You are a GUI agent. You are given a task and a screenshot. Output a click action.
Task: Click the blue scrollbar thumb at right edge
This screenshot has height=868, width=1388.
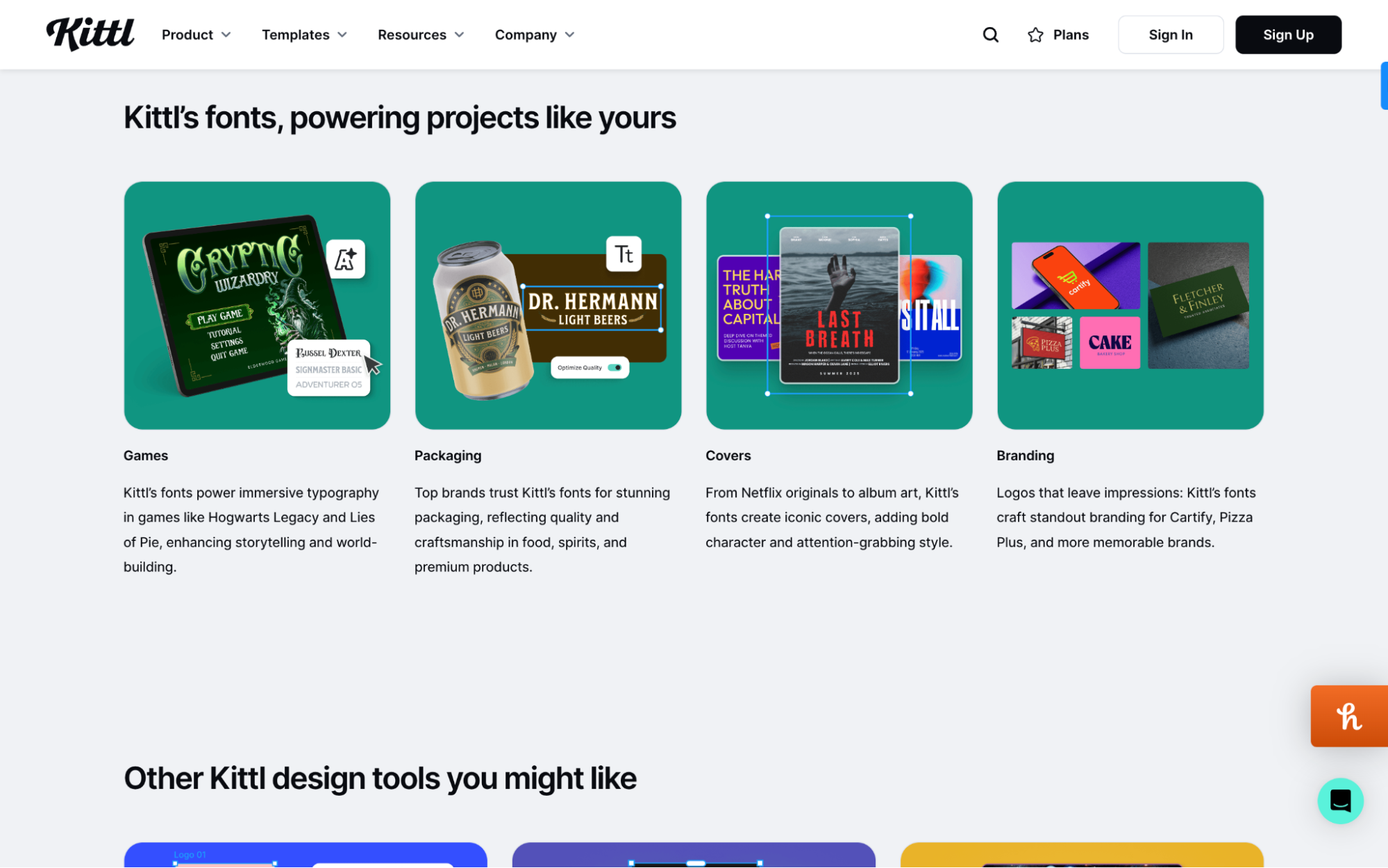pyautogui.click(x=1384, y=85)
